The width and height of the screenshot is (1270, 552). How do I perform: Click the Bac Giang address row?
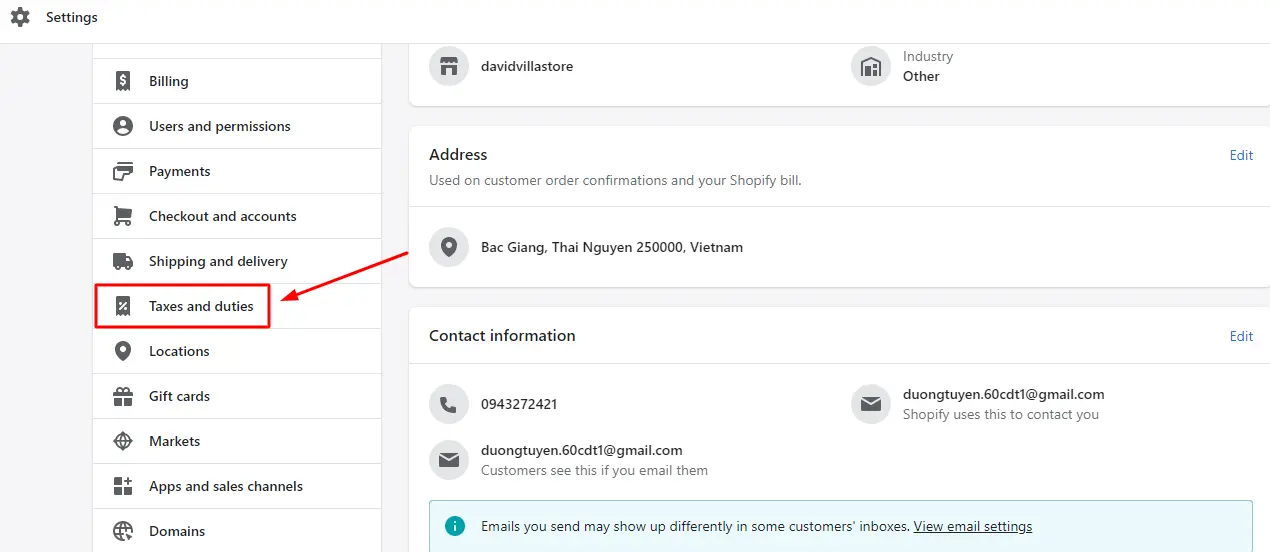pyautogui.click(x=611, y=247)
